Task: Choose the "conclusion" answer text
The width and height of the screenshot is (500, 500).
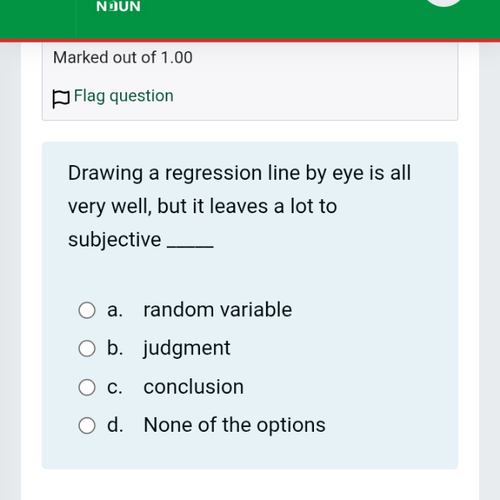Action: click(194, 387)
